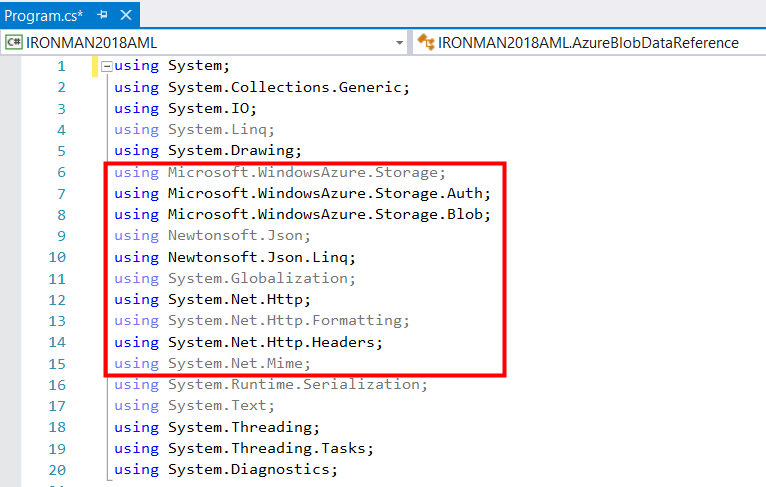
Task: Click the class icon beside AzureBlobDataReference
Action: [426, 42]
